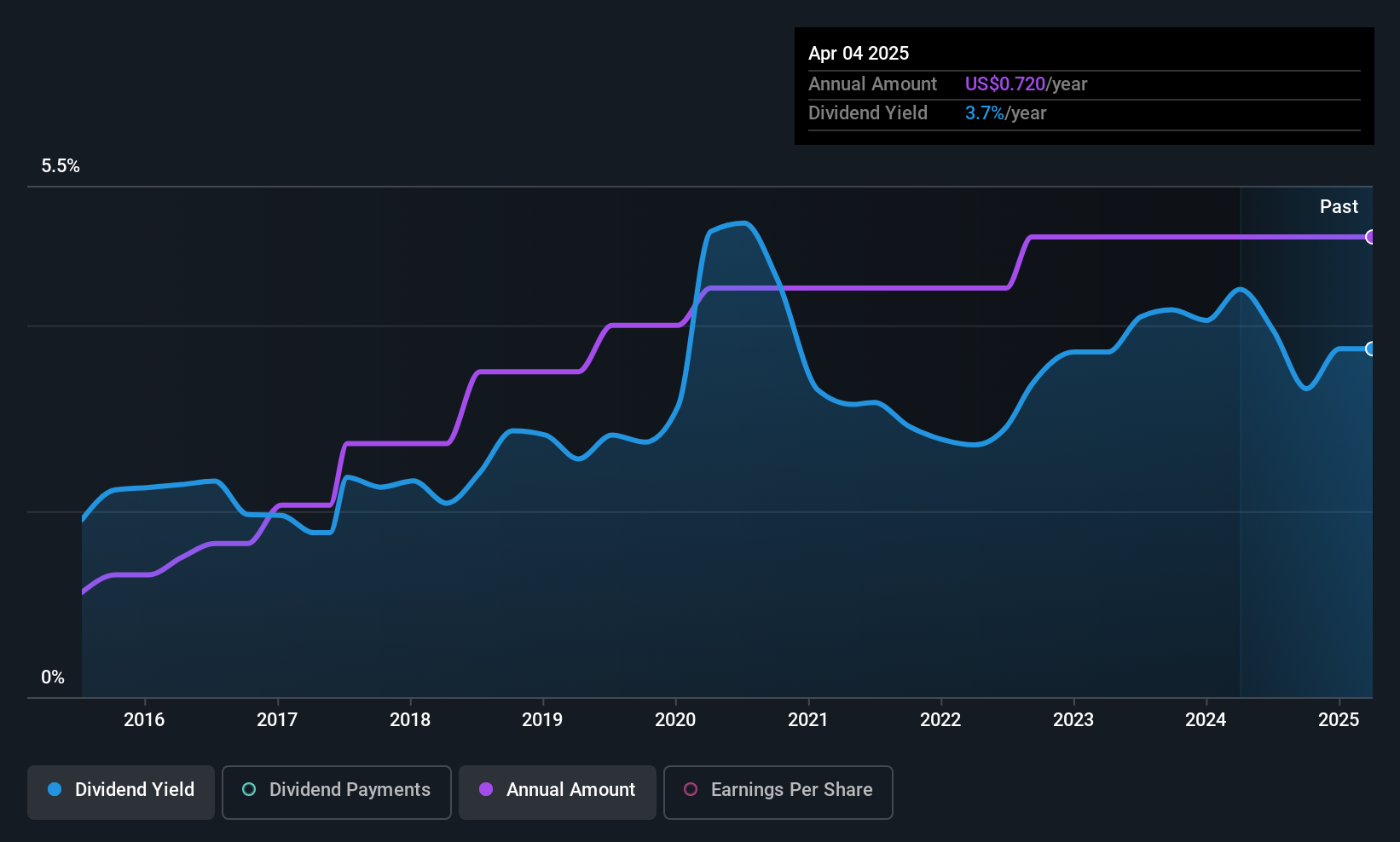Toggle the Annual Amount legend button
This screenshot has height=842, width=1400.
pyautogui.click(x=558, y=792)
